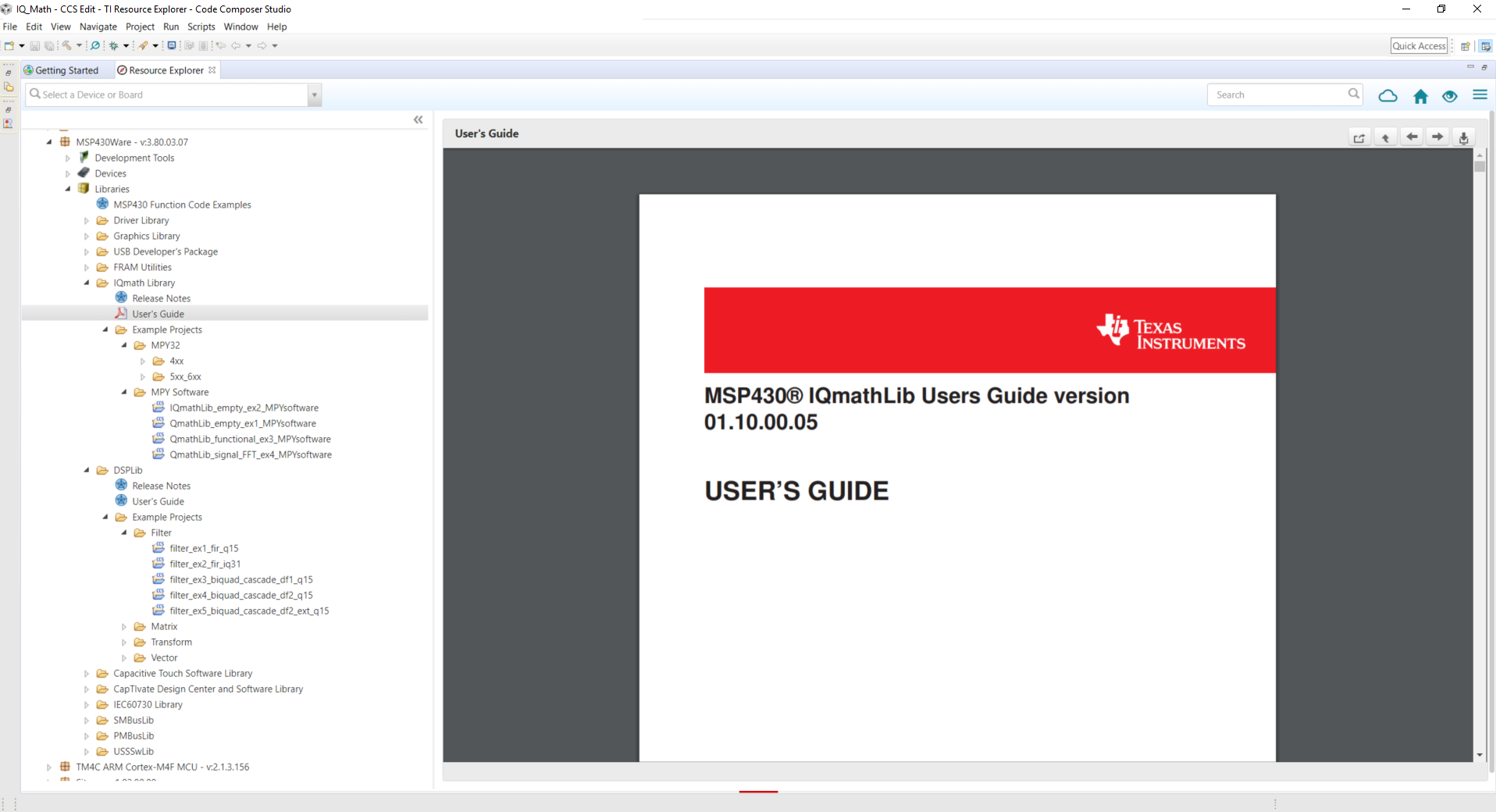The height and width of the screenshot is (812, 1496).
Task: Open the flashlight tool dropdown arrow
Action: (x=155, y=46)
